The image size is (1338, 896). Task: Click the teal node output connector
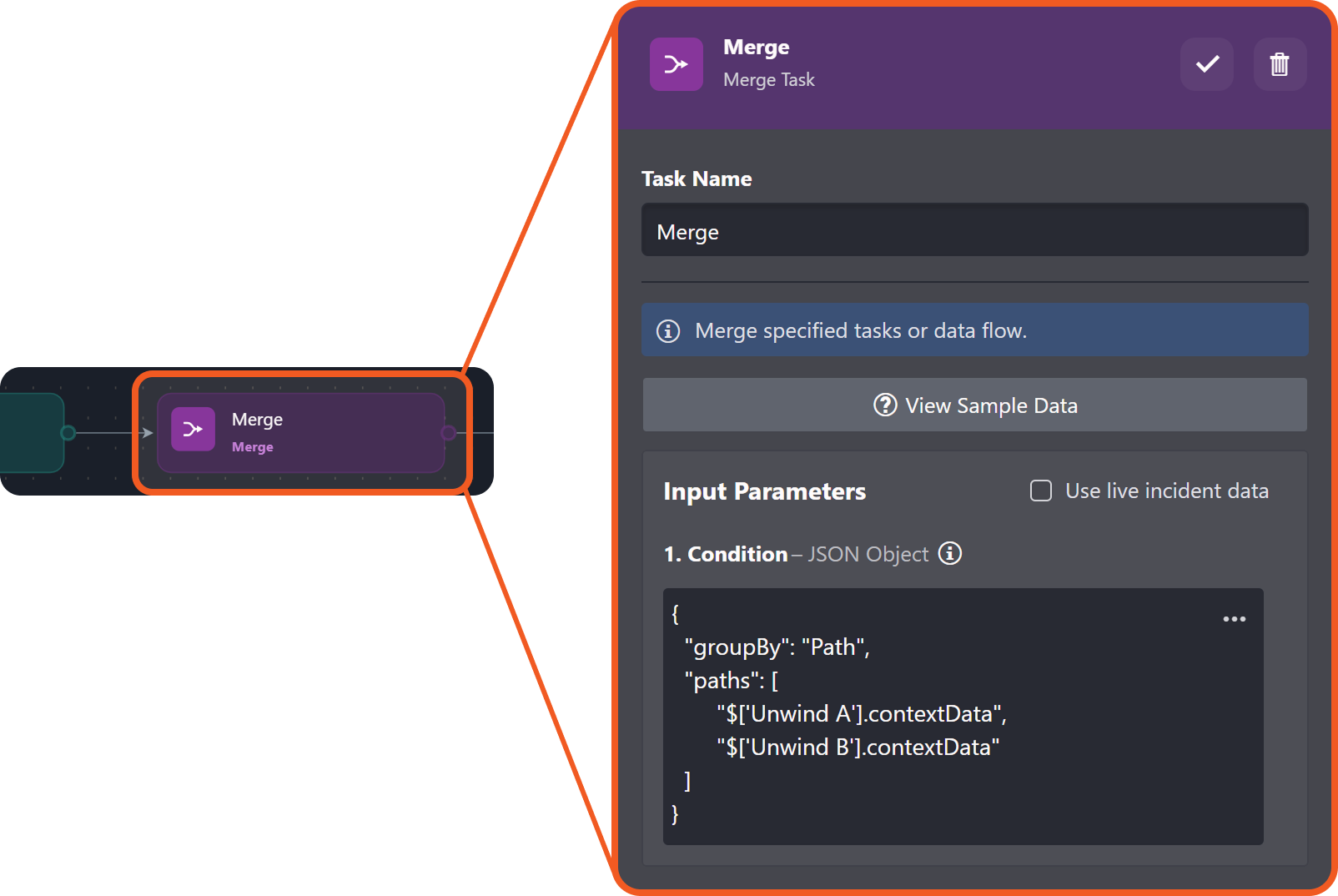pyautogui.click(x=68, y=432)
